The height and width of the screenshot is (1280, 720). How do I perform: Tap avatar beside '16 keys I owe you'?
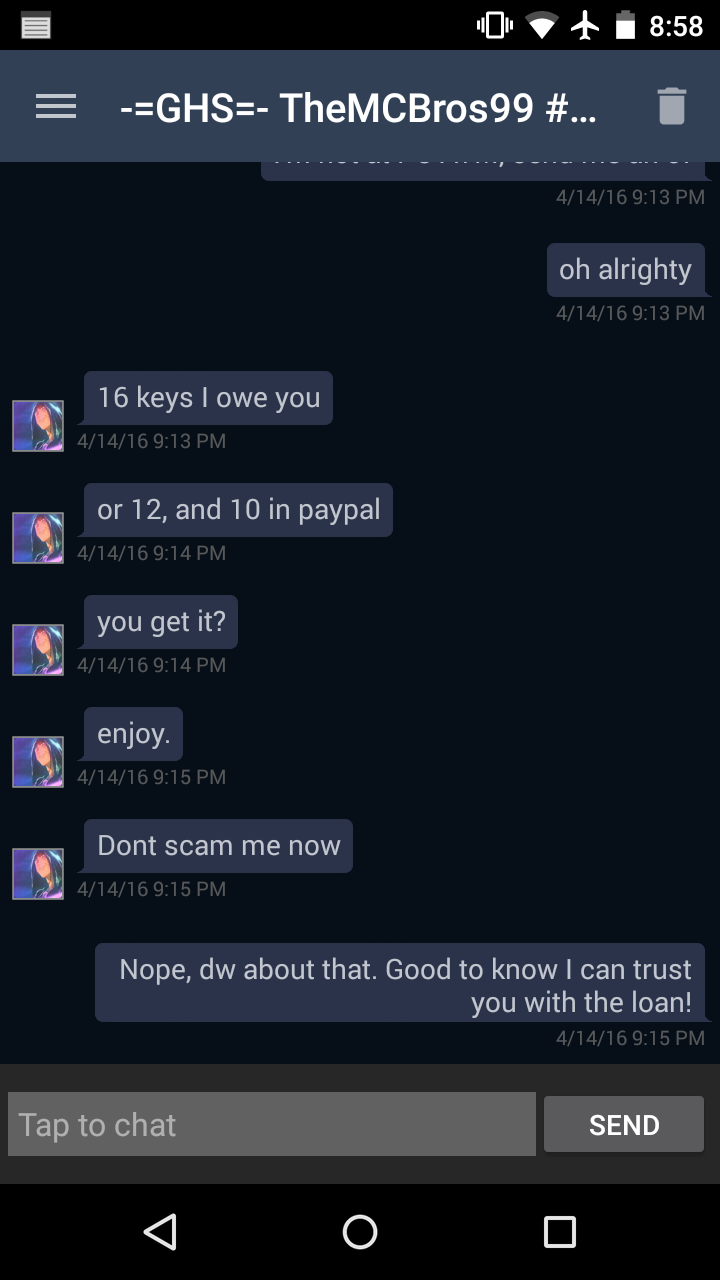point(38,426)
